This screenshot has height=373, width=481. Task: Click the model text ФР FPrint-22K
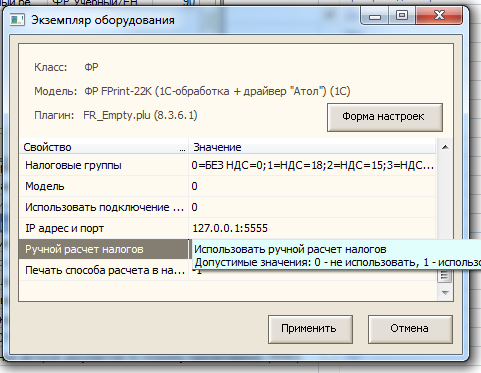[217, 91]
